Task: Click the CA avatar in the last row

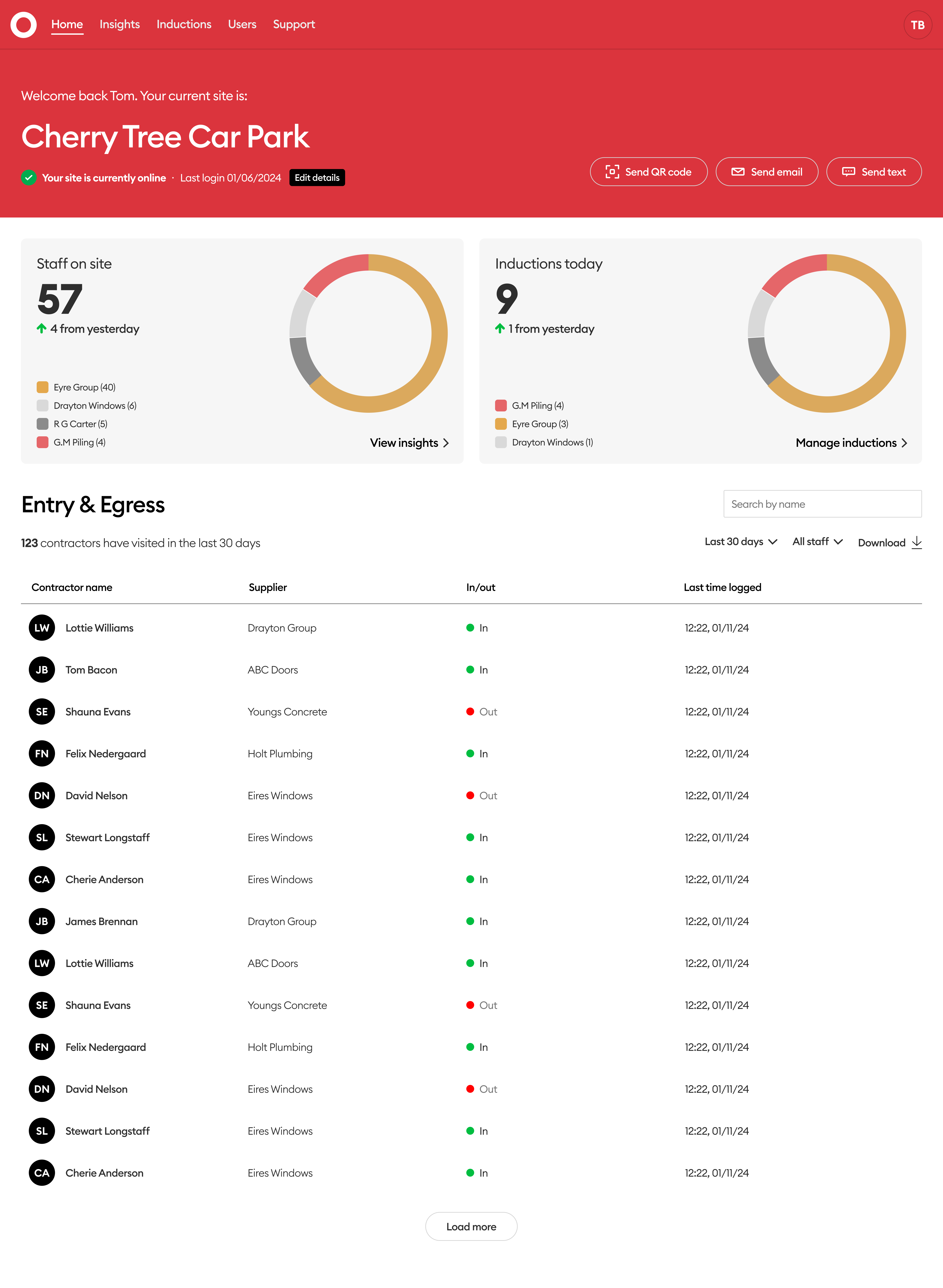Action: pyautogui.click(x=42, y=1173)
